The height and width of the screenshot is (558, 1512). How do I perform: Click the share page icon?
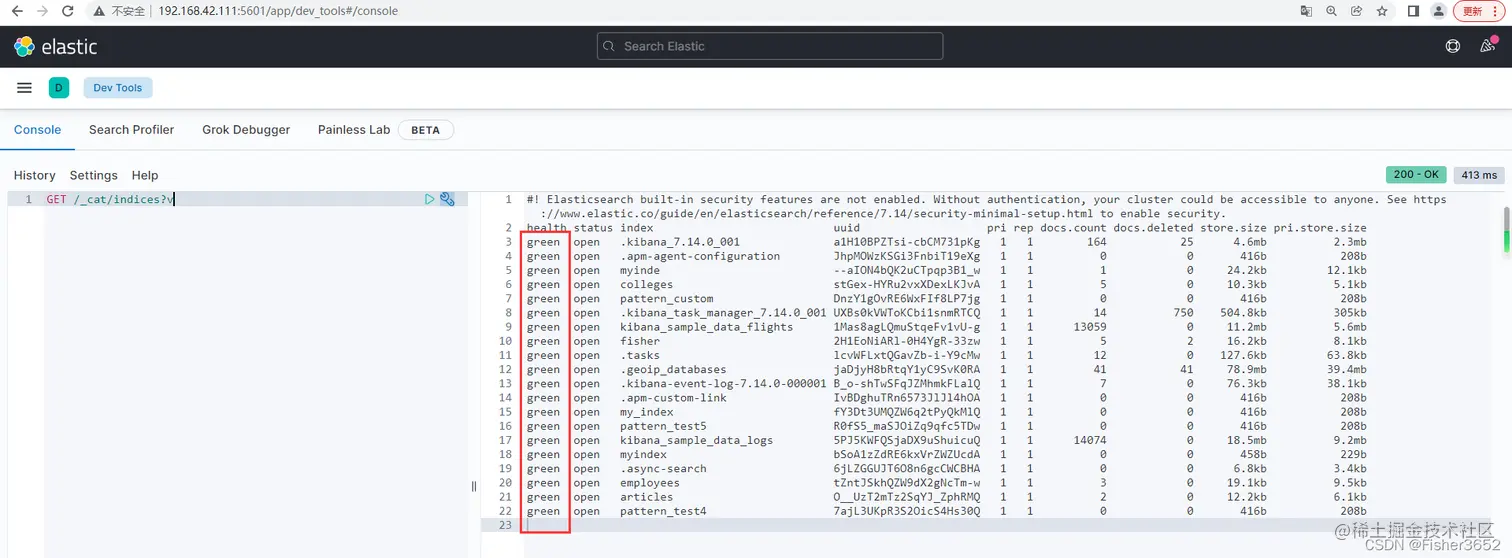point(1356,11)
